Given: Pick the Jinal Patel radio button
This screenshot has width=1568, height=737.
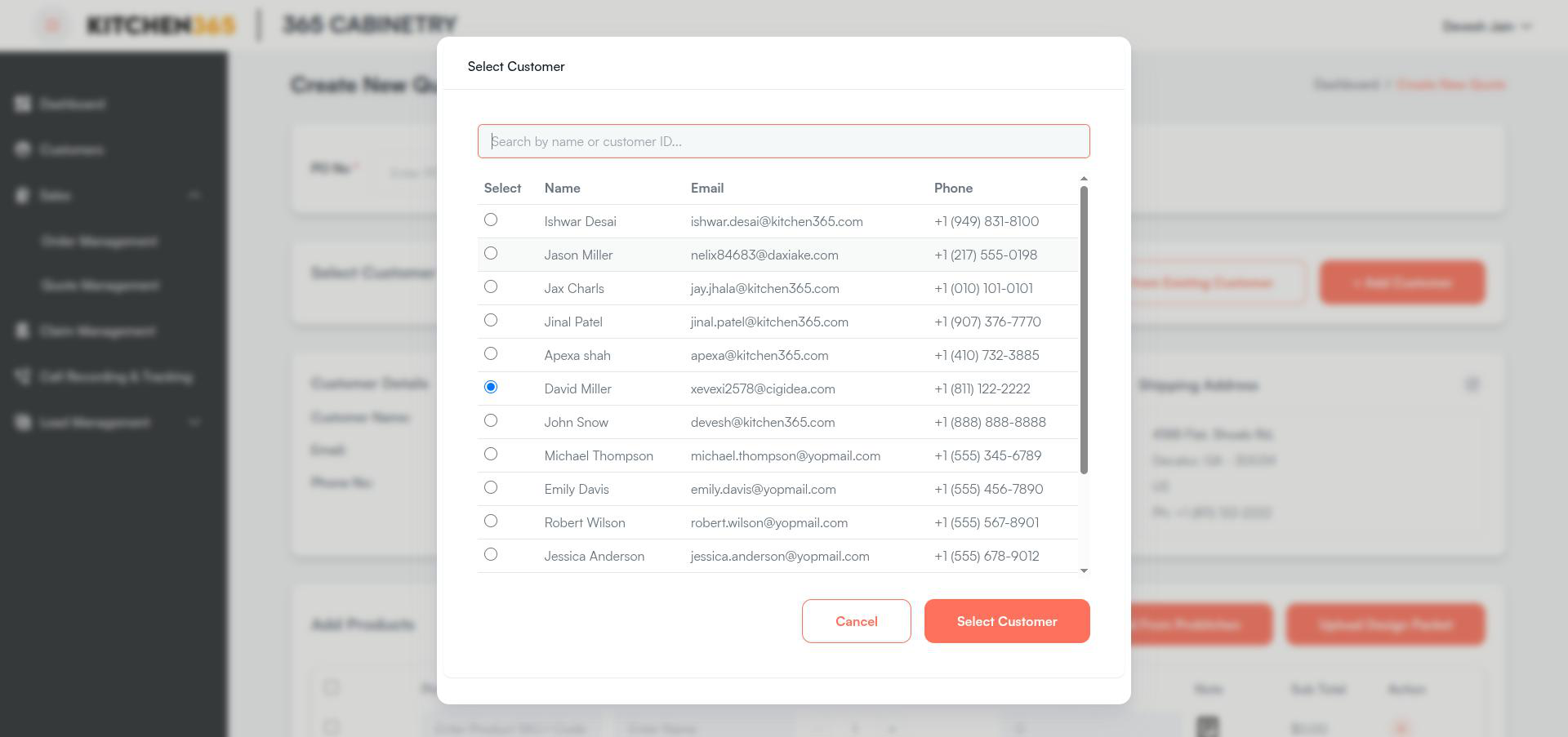Looking at the screenshot, I should (x=491, y=320).
